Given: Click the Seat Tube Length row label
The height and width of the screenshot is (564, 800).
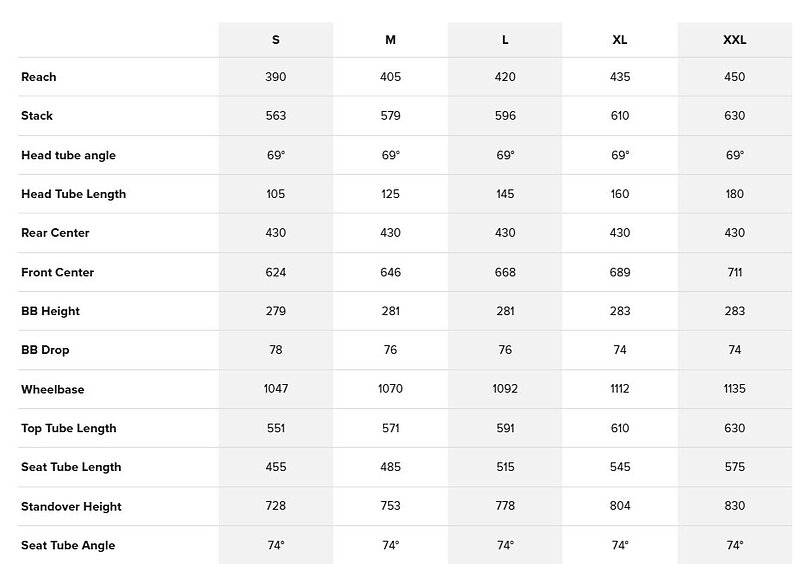Looking at the screenshot, I should pos(71,467).
